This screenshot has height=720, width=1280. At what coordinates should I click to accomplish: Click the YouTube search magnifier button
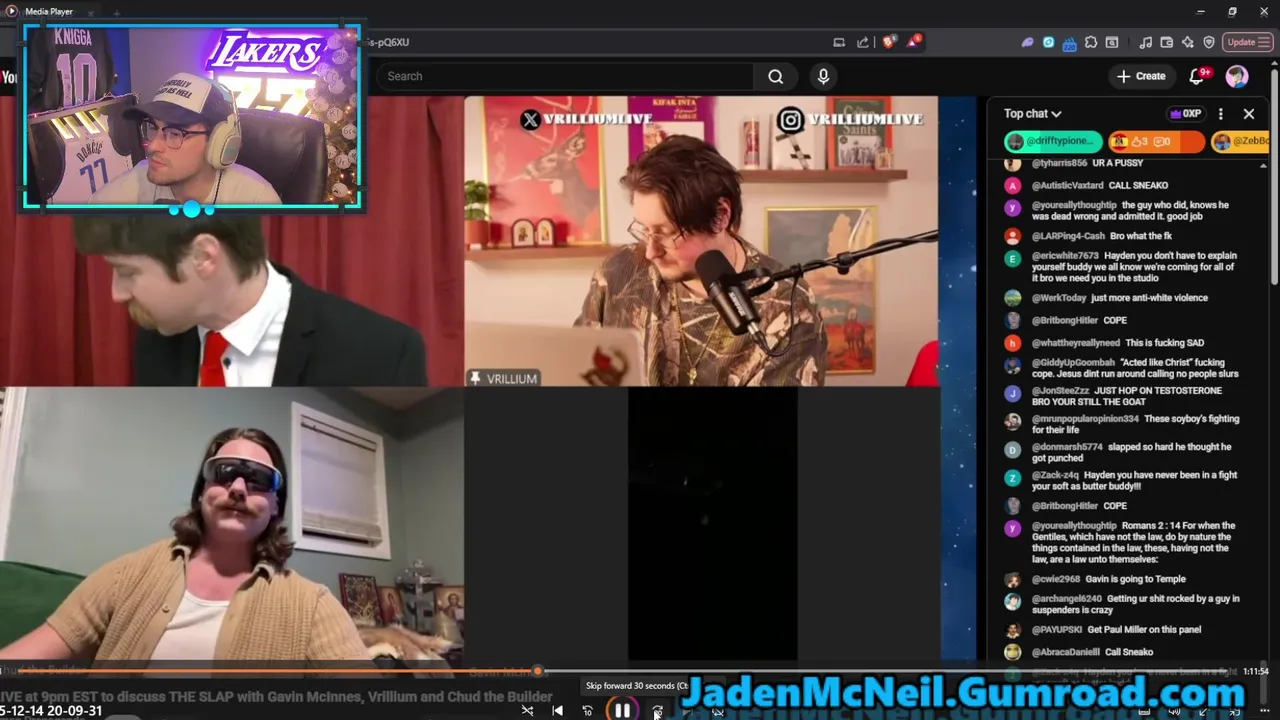click(775, 76)
